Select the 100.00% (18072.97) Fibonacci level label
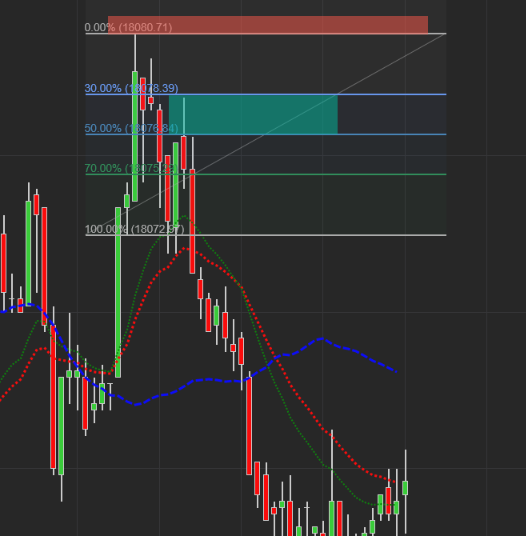 point(134,229)
